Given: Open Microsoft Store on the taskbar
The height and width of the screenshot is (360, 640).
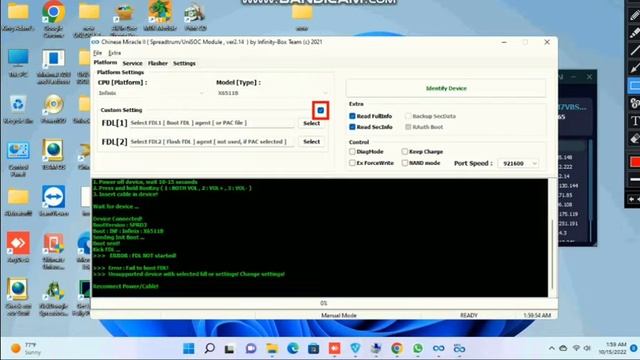Looking at the screenshot, I should click(313, 349).
